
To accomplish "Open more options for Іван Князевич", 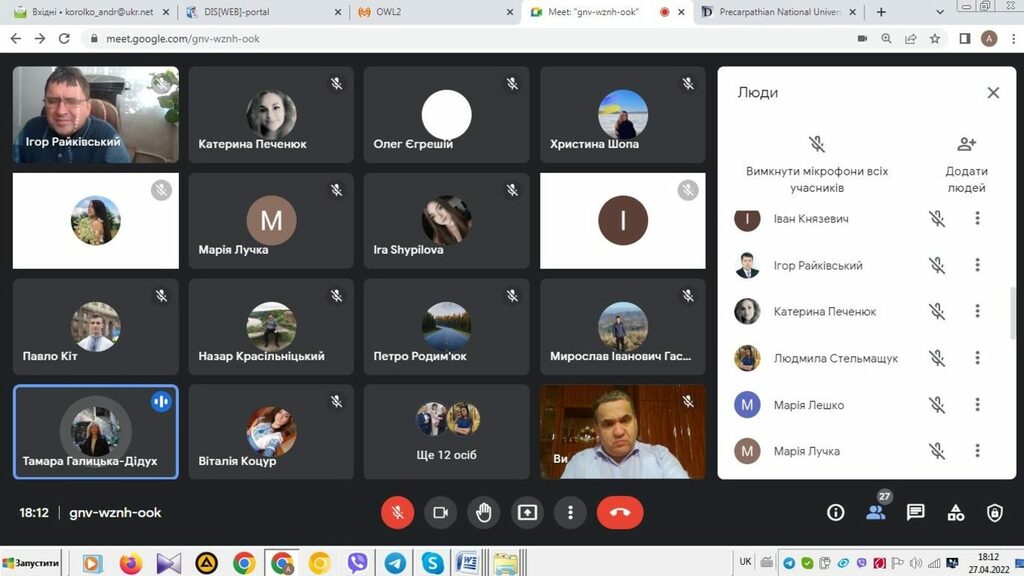I will [x=977, y=218].
